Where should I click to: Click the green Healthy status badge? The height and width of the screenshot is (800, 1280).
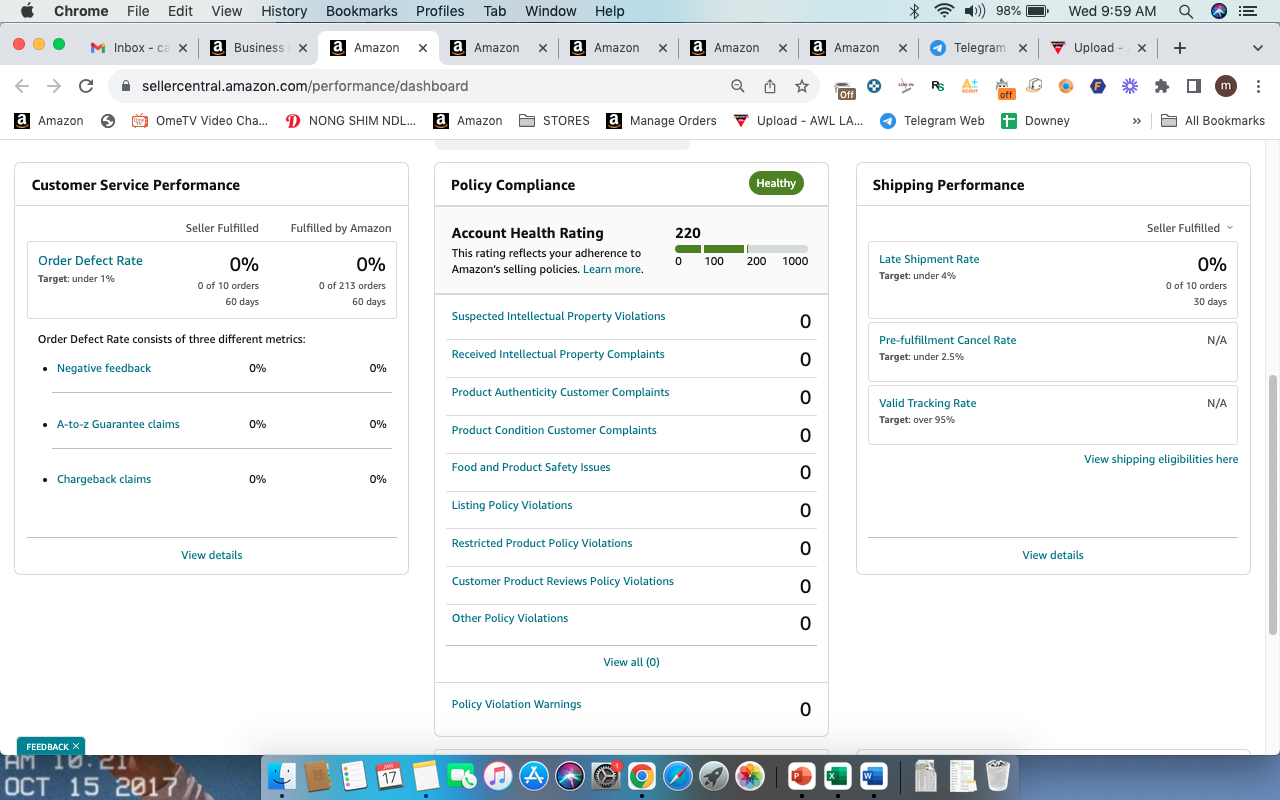776,183
